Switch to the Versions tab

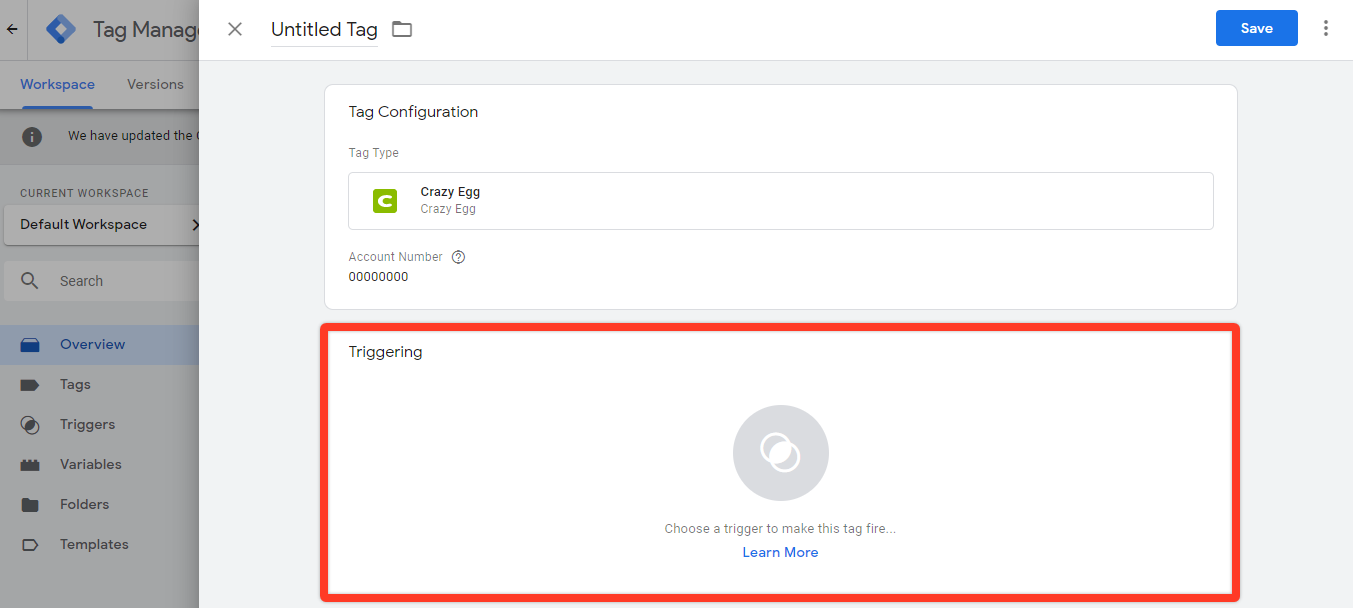[155, 84]
